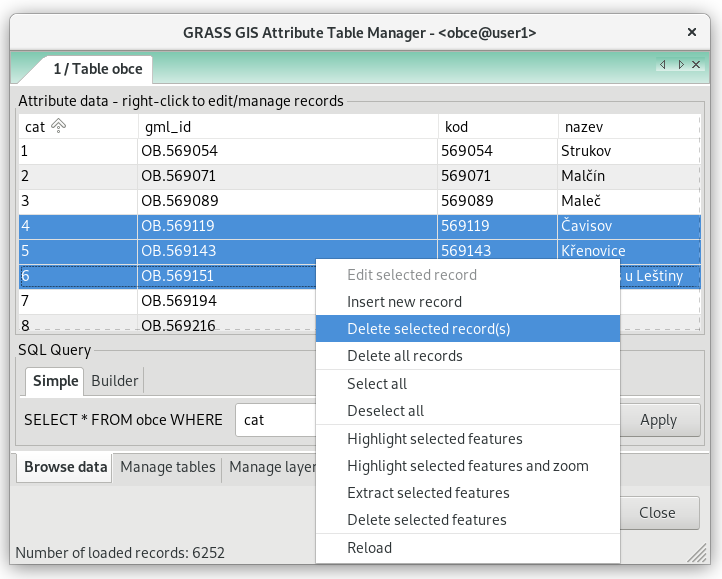Close the Table obce tab page
This screenshot has width=722, height=579.
tap(696, 64)
